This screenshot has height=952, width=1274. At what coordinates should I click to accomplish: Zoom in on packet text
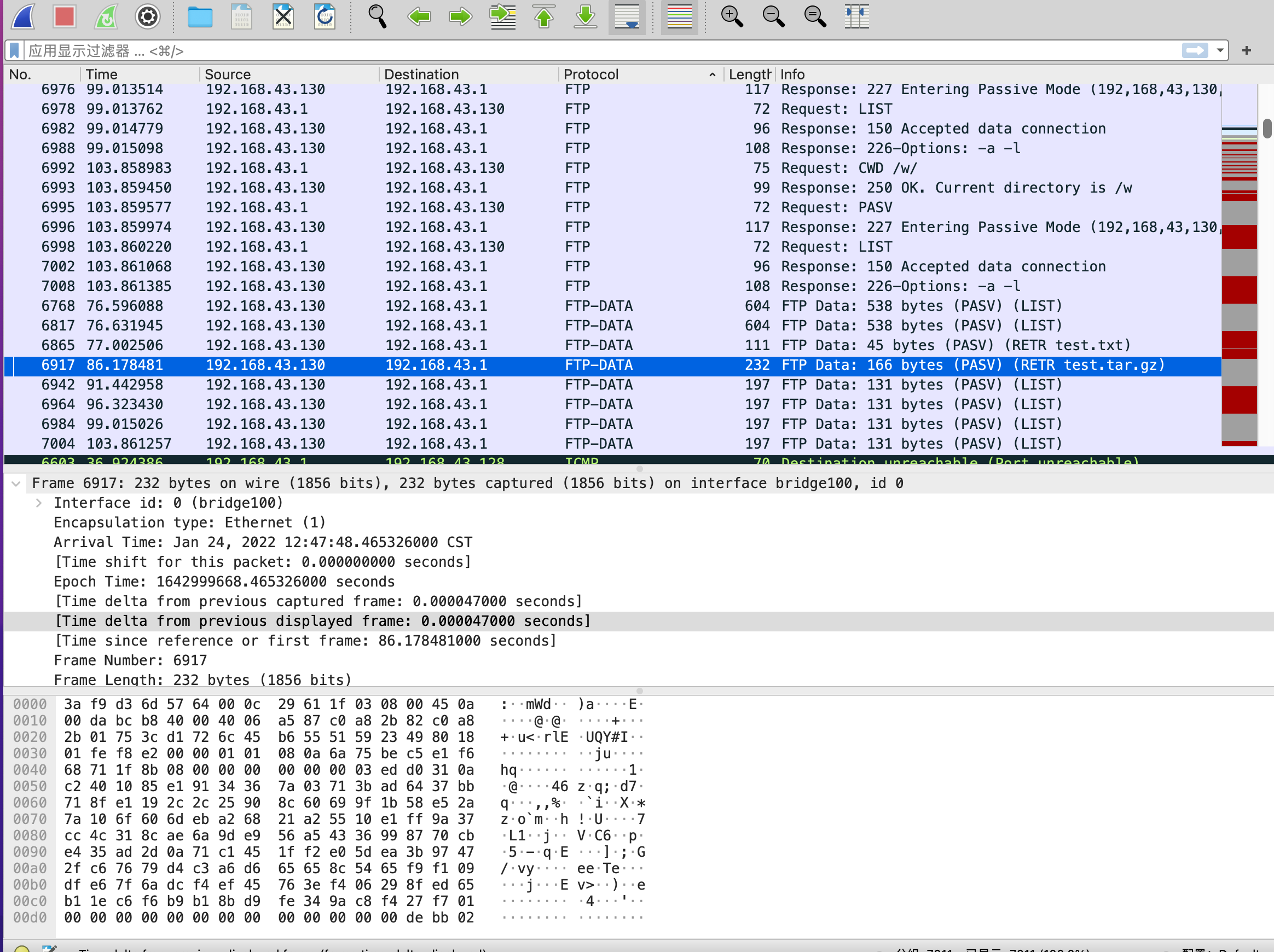coord(732,16)
